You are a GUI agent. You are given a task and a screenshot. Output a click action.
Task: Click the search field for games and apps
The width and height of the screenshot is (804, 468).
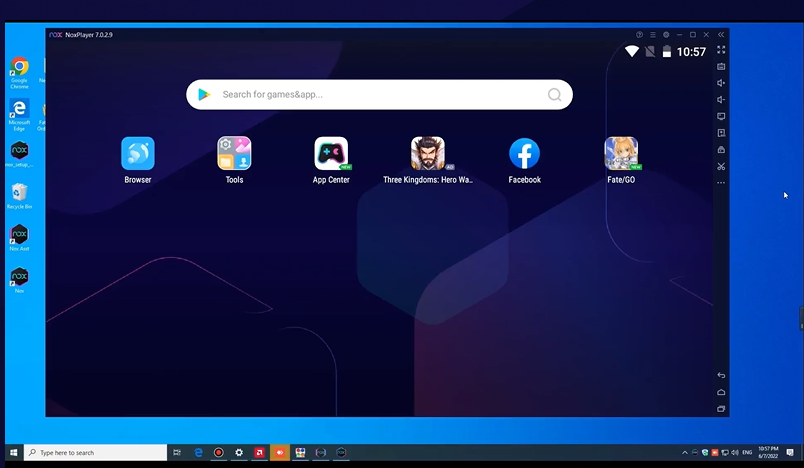[x=379, y=94]
